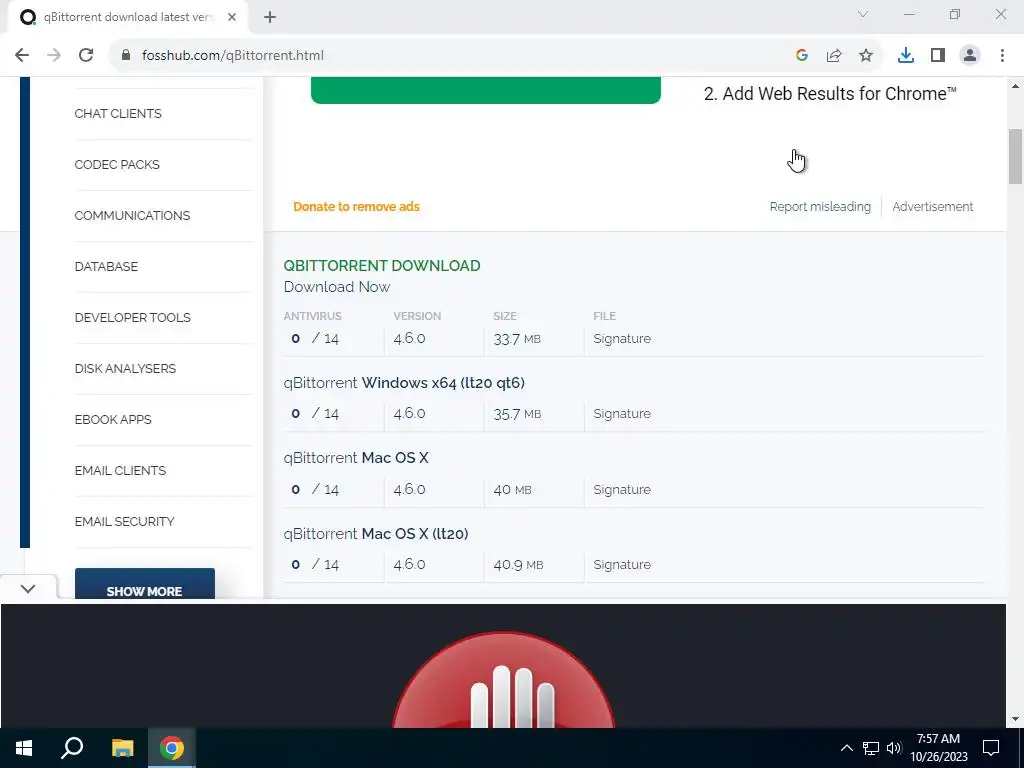Download qBittorrent Windows x64 (lt20 qt6)
1024x768 pixels.
point(404,383)
